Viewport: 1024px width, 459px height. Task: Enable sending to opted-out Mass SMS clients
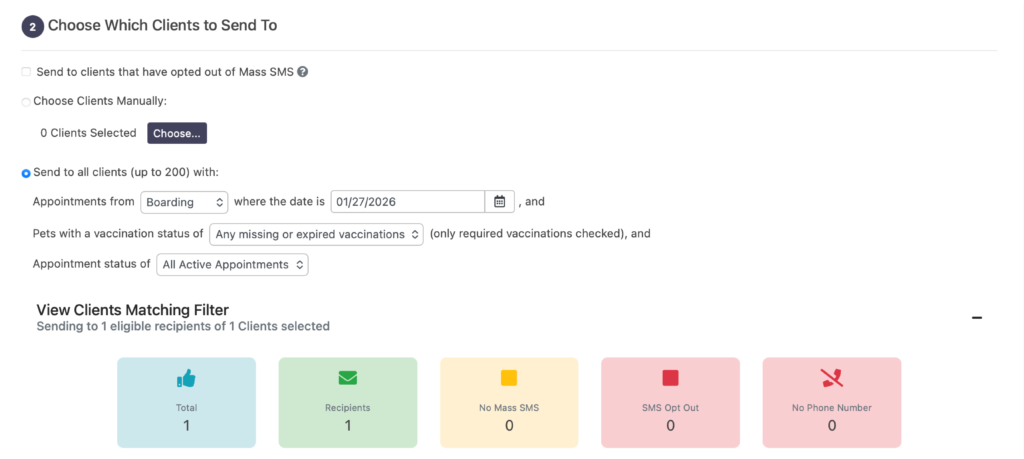(x=26, y=72)
